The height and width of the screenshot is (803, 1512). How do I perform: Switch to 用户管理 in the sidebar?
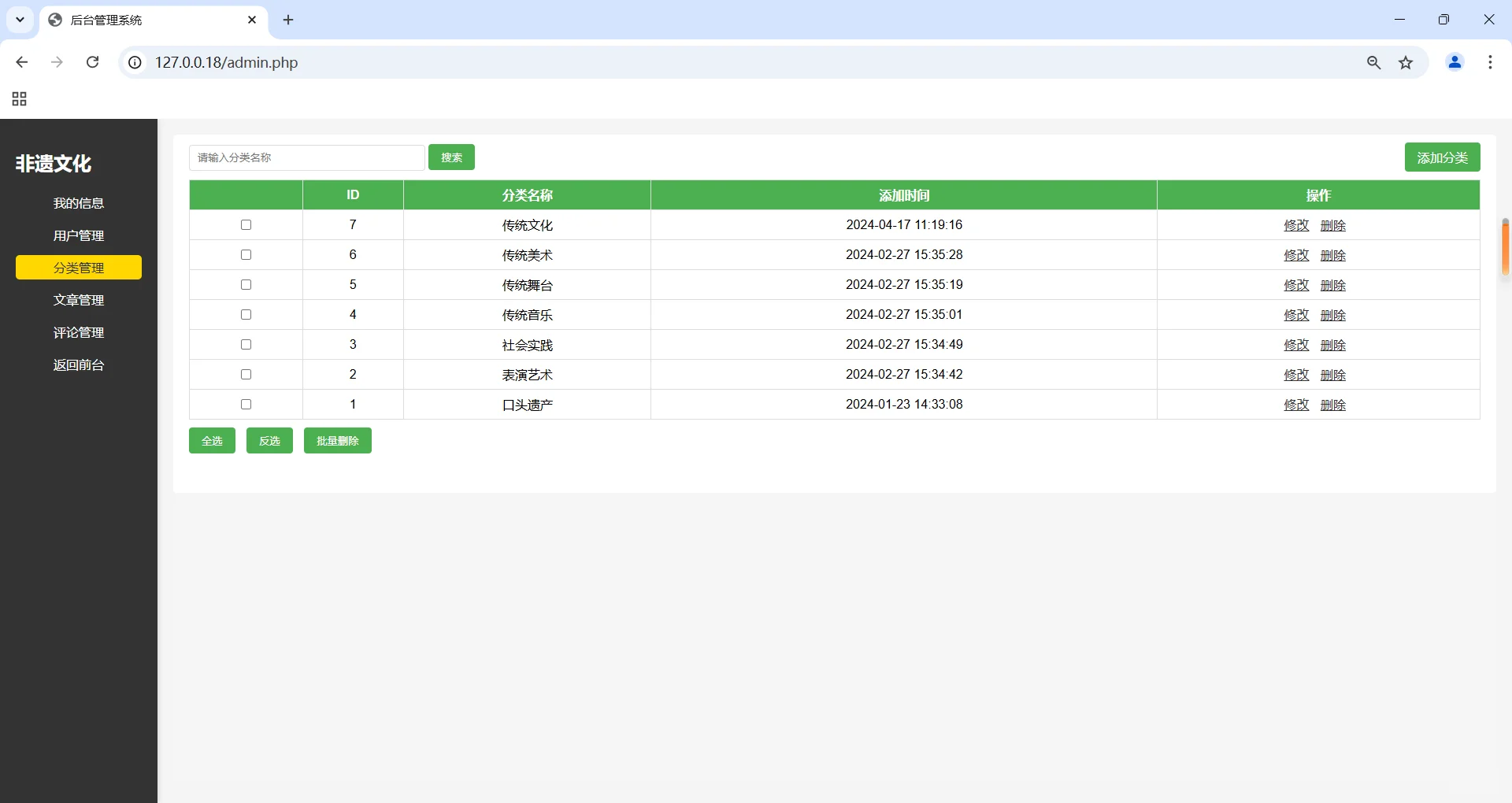78,235
